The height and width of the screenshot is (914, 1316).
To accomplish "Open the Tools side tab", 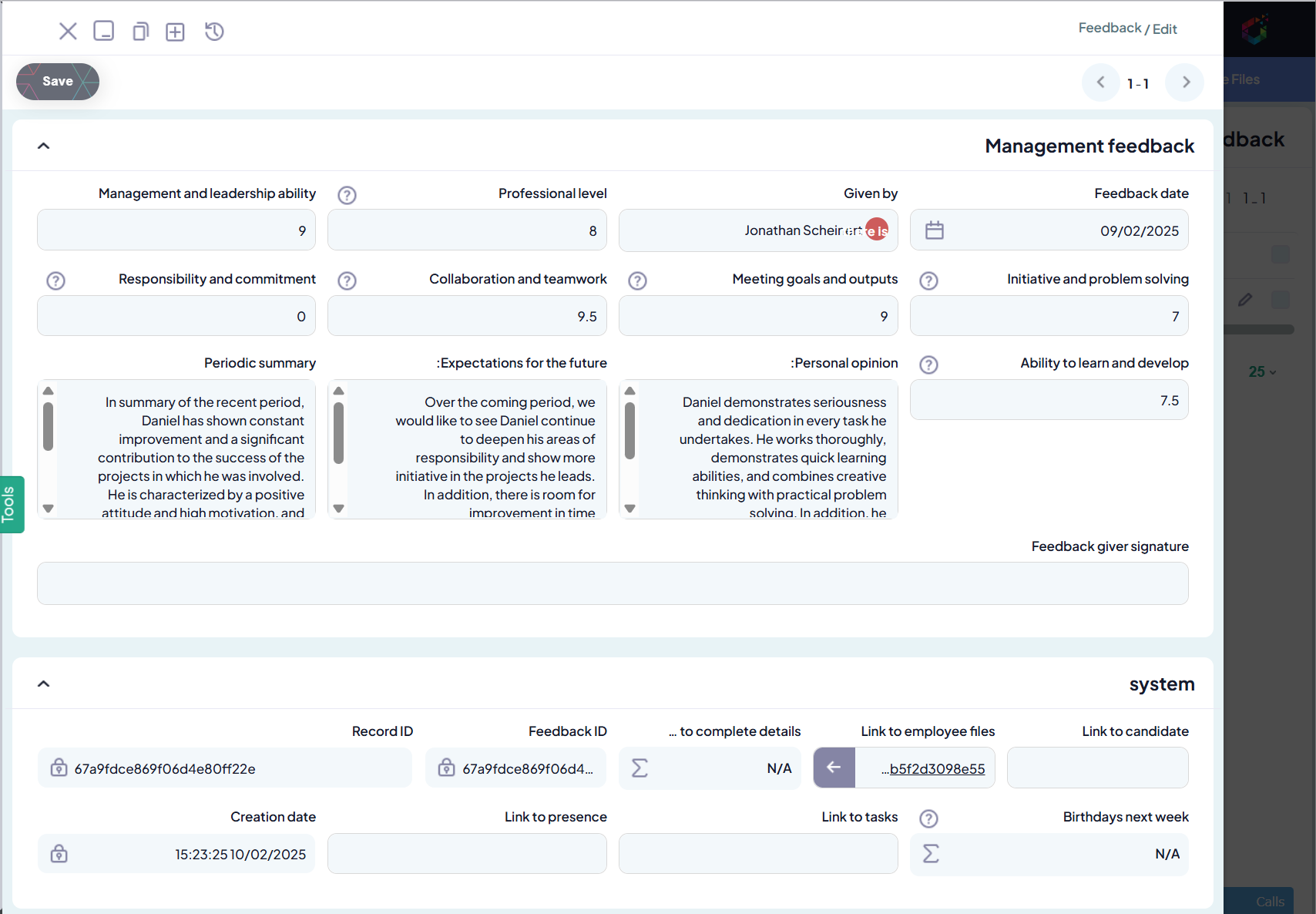I will (11, 505).
